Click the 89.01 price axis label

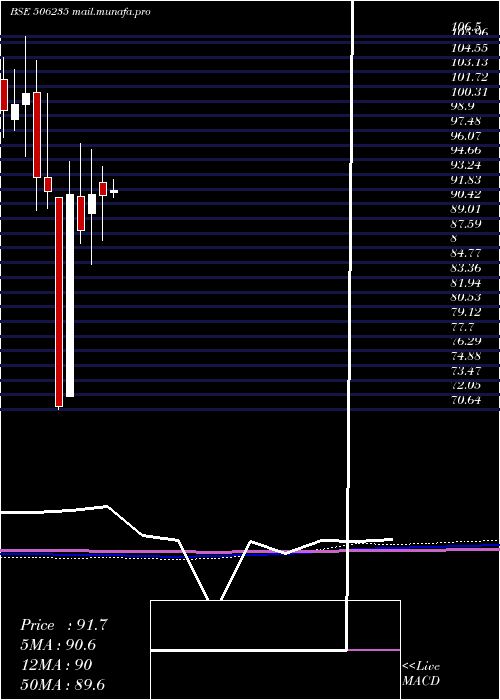click(467, 209)
